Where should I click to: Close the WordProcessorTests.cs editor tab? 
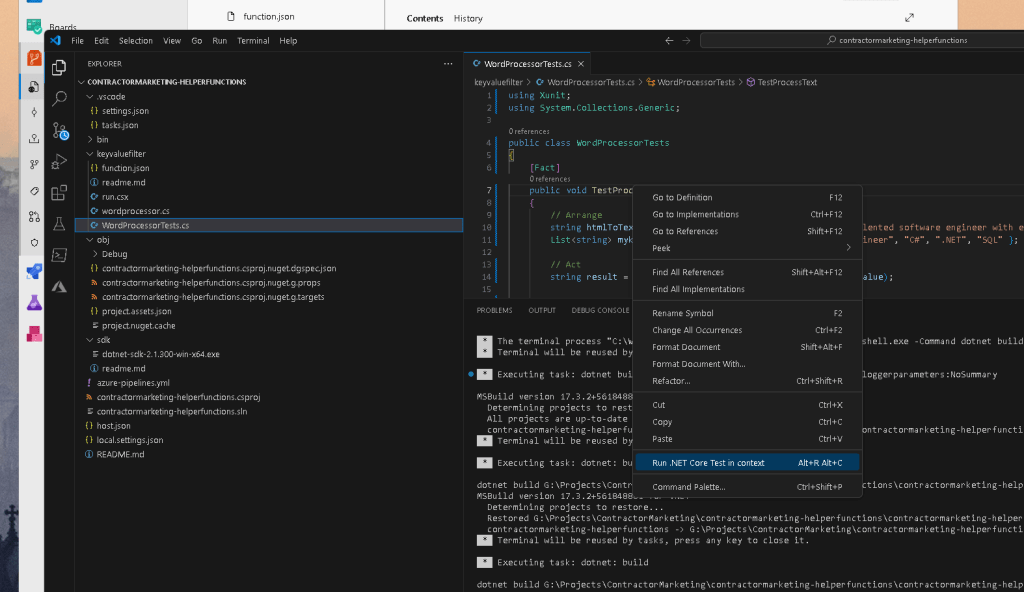pos(581,64)
